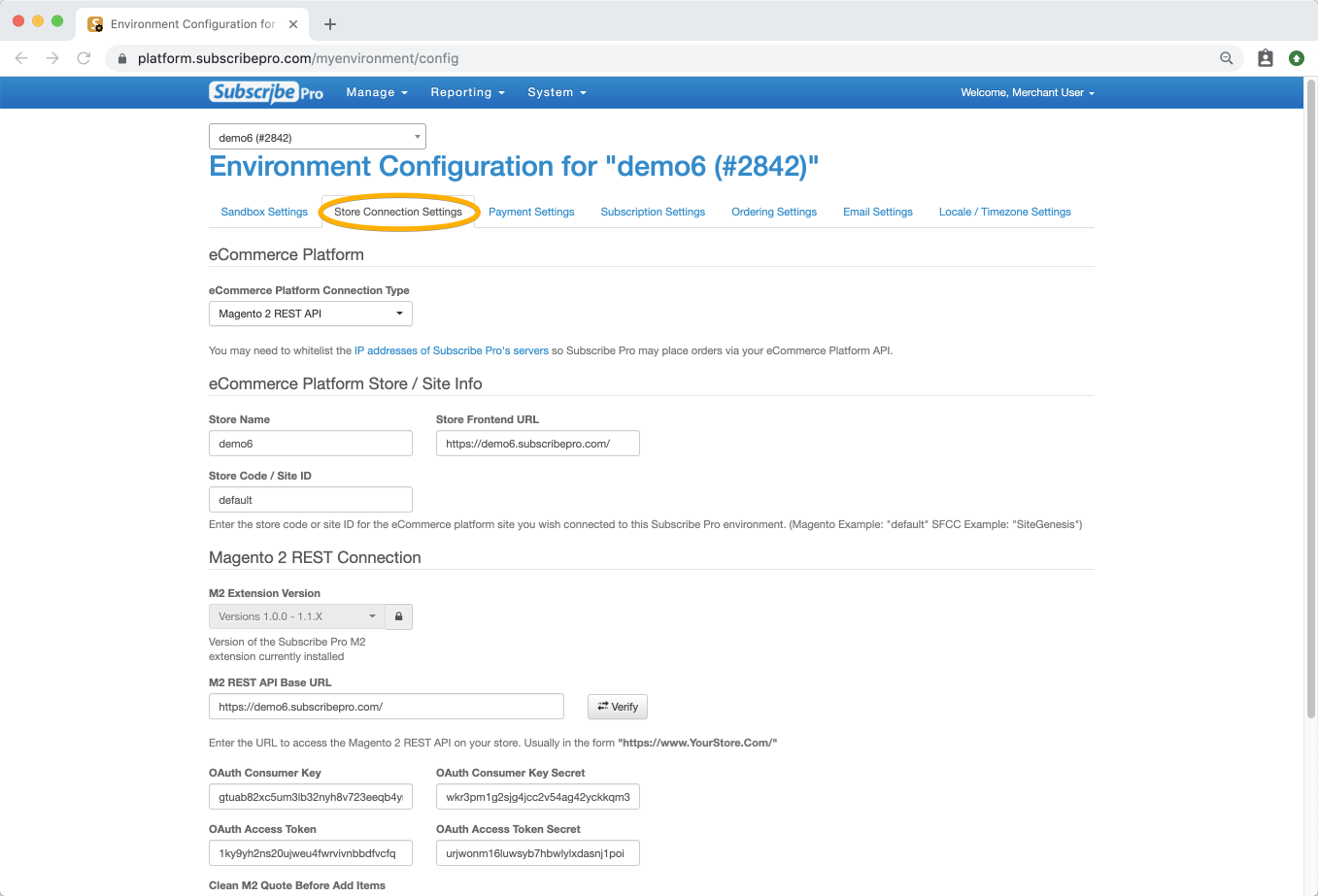The height and width of the screenshot is (896, 1318).
Task: Click the OAuth Access Token field
Action: coord(311,853)
